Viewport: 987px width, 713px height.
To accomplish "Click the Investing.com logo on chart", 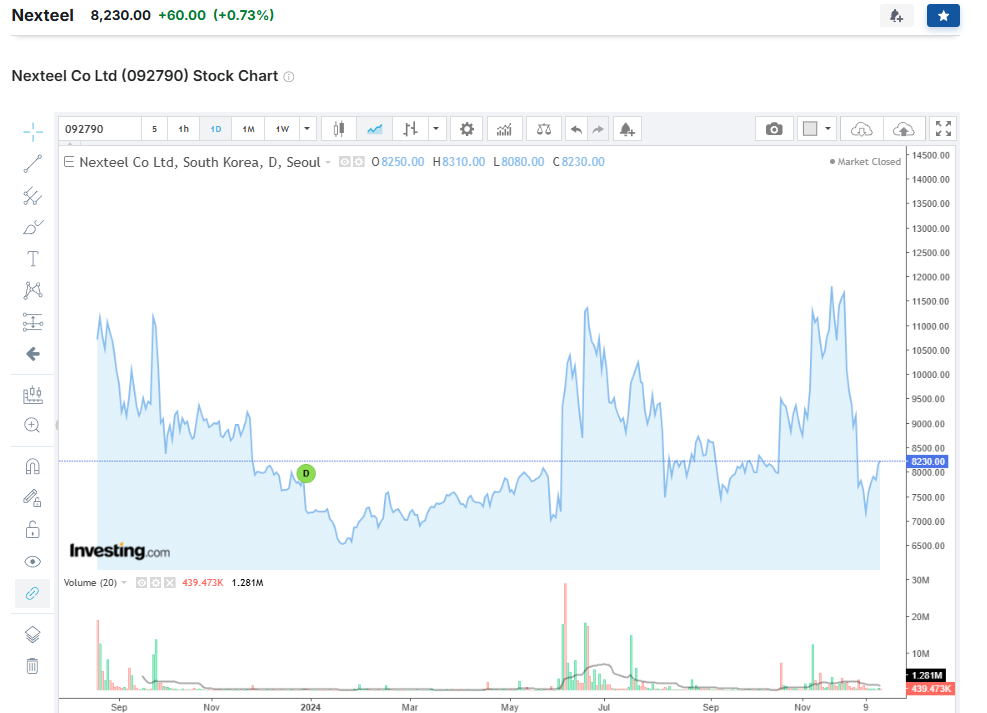I will click(120, 551).
